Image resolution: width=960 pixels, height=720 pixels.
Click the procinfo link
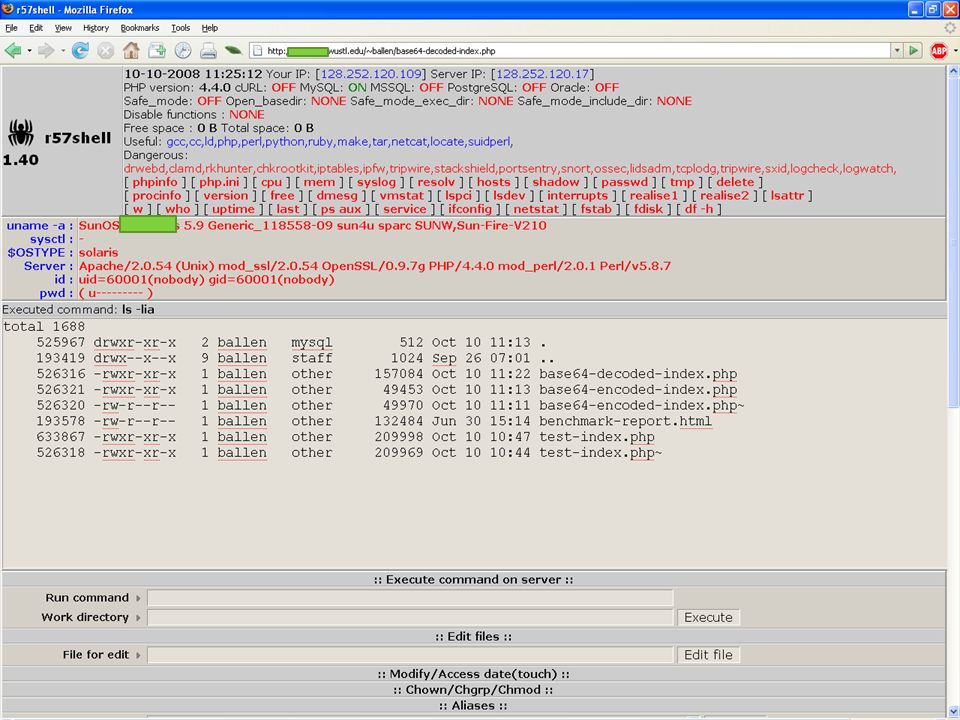click(x=157, y=195)
